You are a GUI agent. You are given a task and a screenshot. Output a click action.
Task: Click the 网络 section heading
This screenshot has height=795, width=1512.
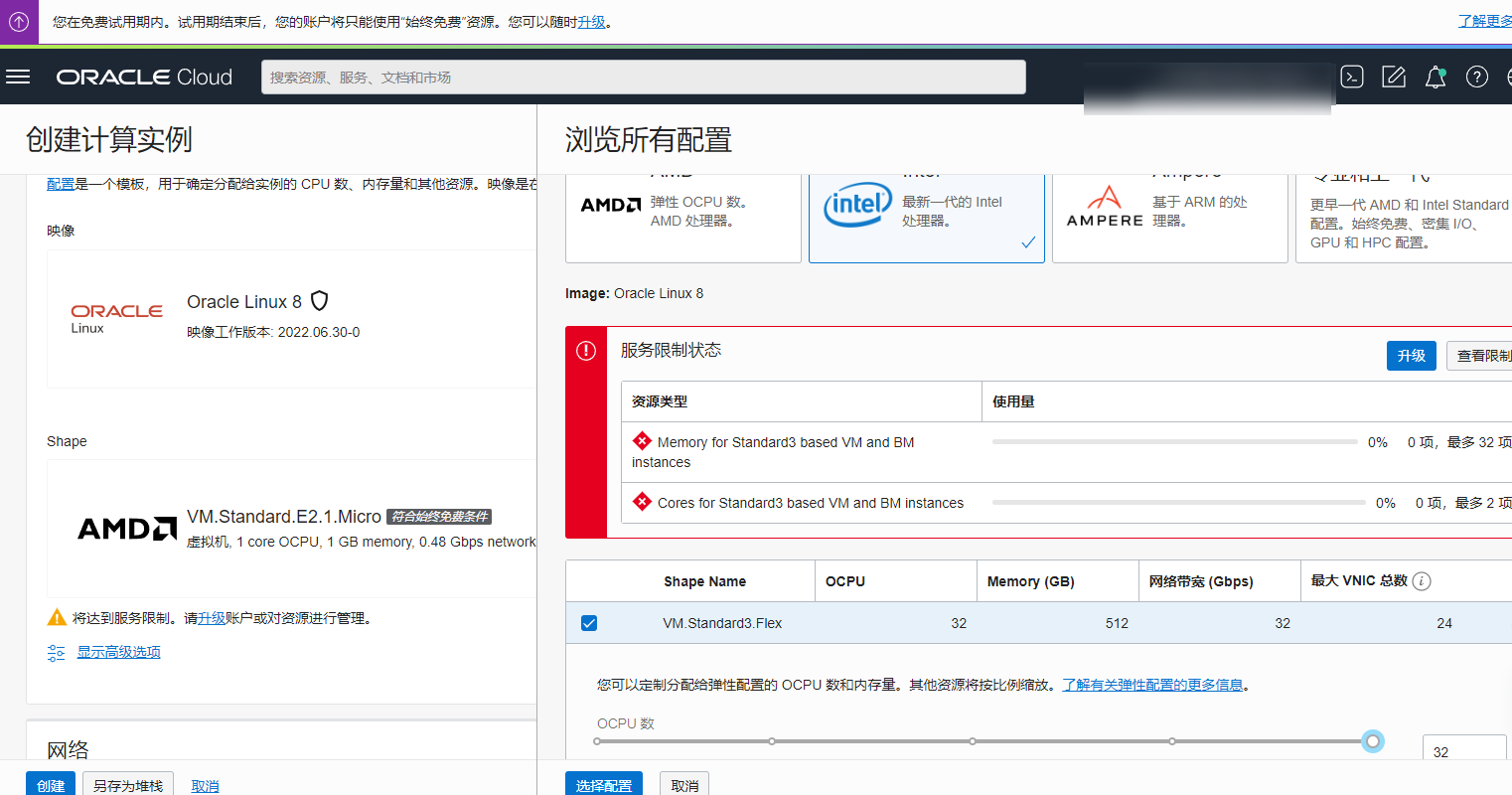click(x=68, y=749)
